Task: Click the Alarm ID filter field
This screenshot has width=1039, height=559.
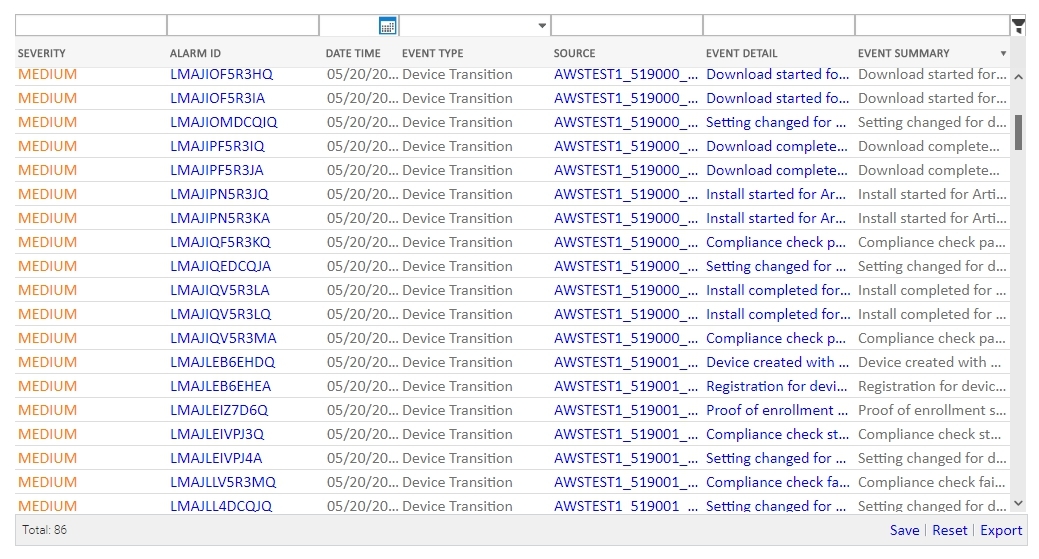Action: tap(242, 26)
